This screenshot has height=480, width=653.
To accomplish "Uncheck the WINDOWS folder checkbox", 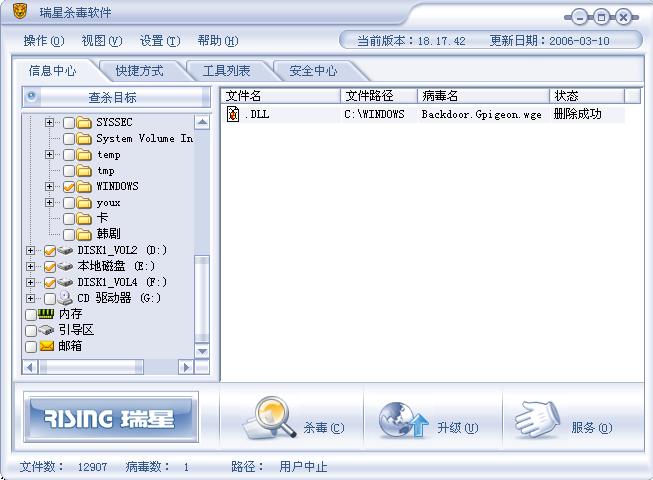I will (69, 187).
